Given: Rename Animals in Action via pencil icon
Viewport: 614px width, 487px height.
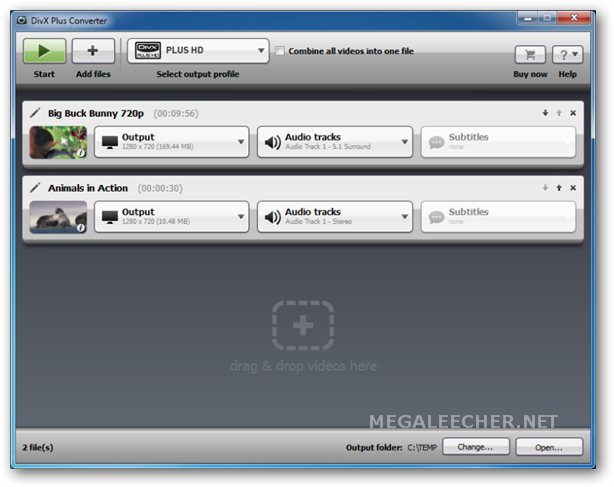Looking at the screenshot, I should 35,188.
